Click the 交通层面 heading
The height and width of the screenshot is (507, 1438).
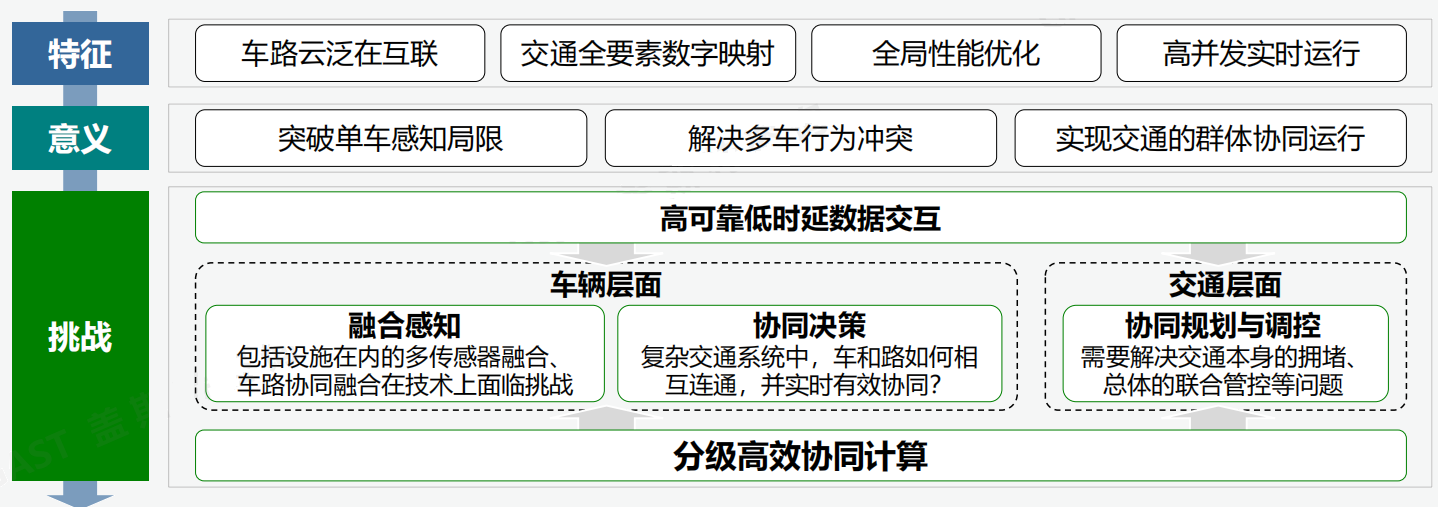click(1225, 285)
